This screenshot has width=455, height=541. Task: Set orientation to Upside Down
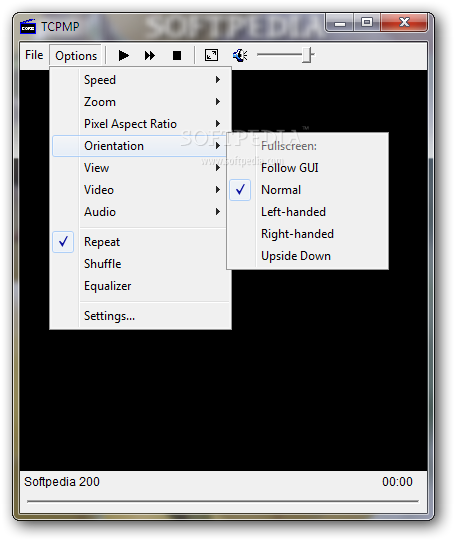pos(308,256)
